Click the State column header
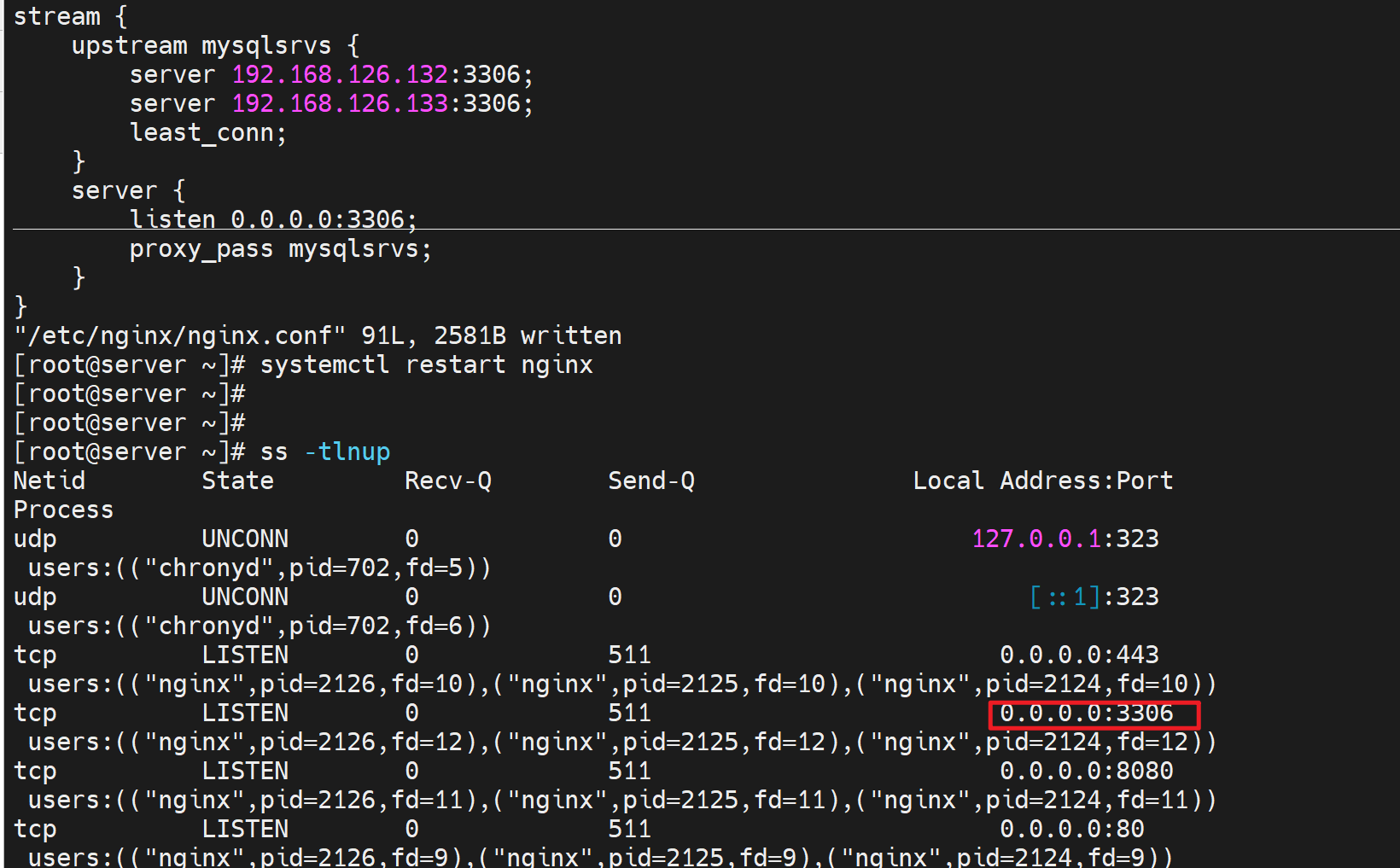 click(237, 481)
